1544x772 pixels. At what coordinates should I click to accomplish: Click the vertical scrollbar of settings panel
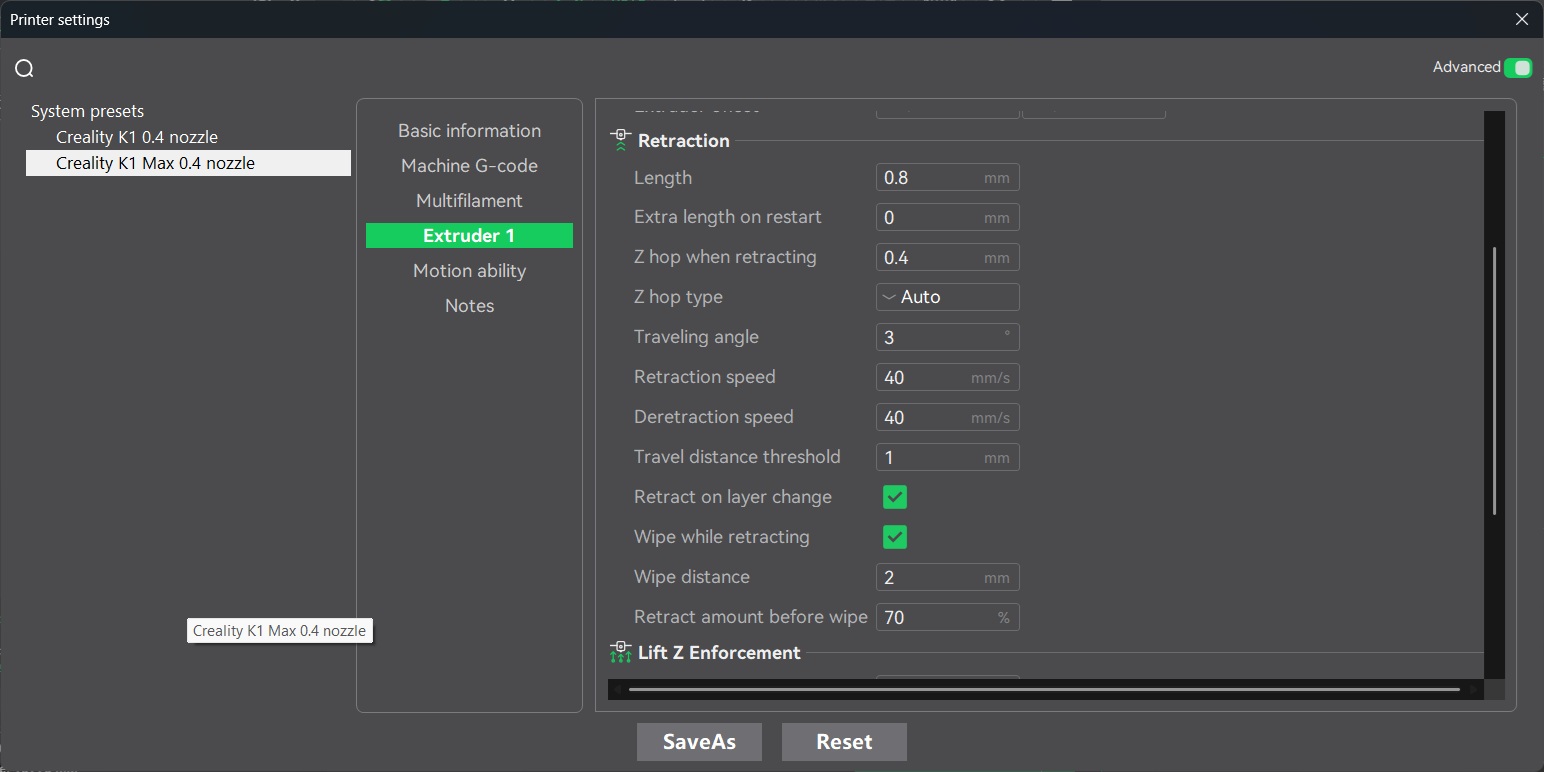pos(1494,380)
